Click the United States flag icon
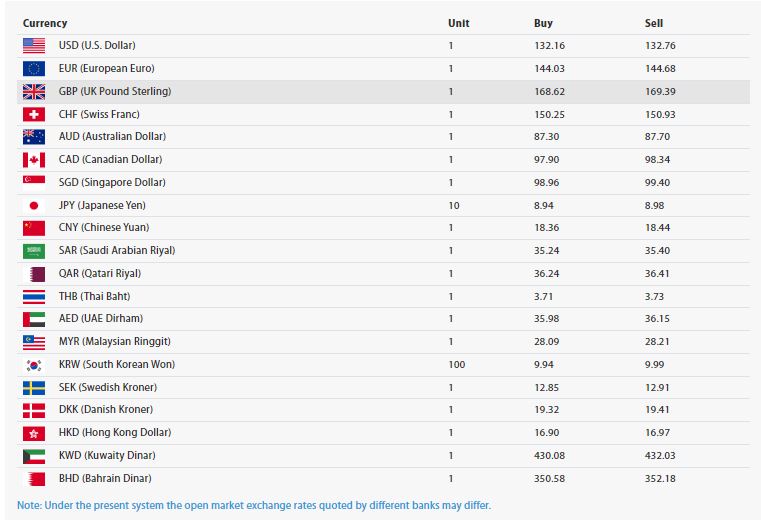761x520 pixels. 34,46
